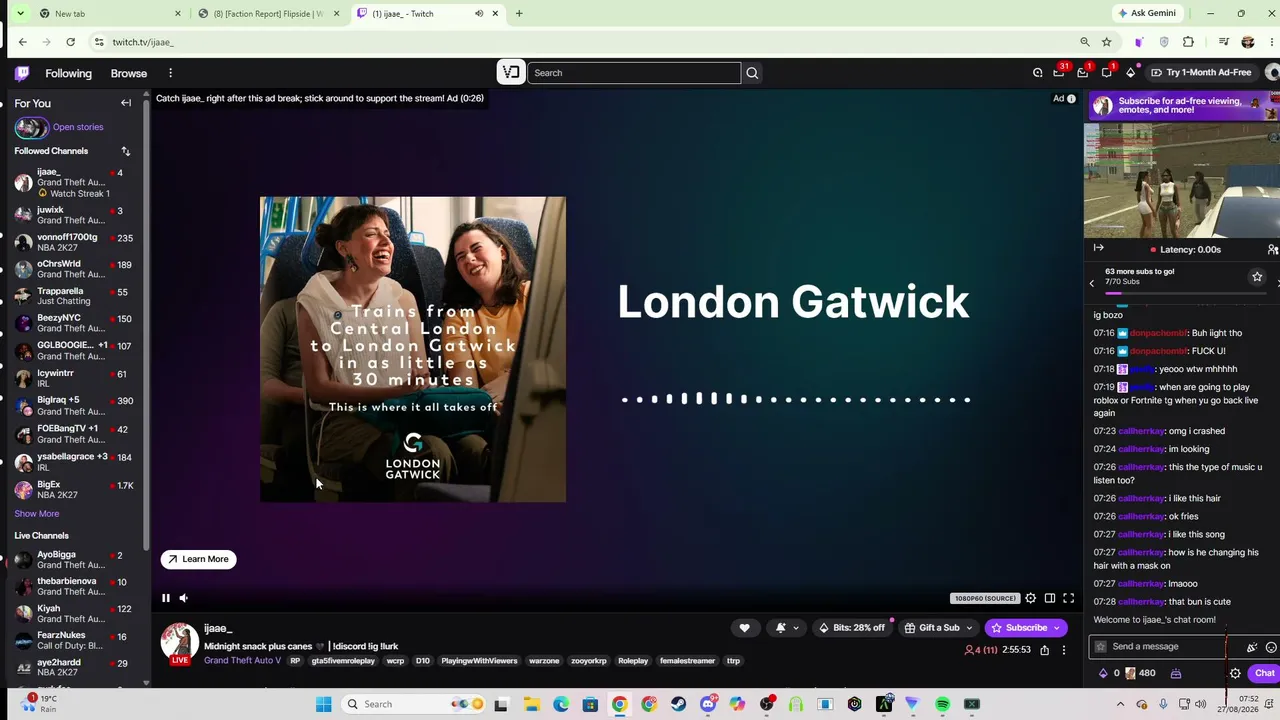
Task: Go to previous goal in chat header
Action: [1092, 283]
